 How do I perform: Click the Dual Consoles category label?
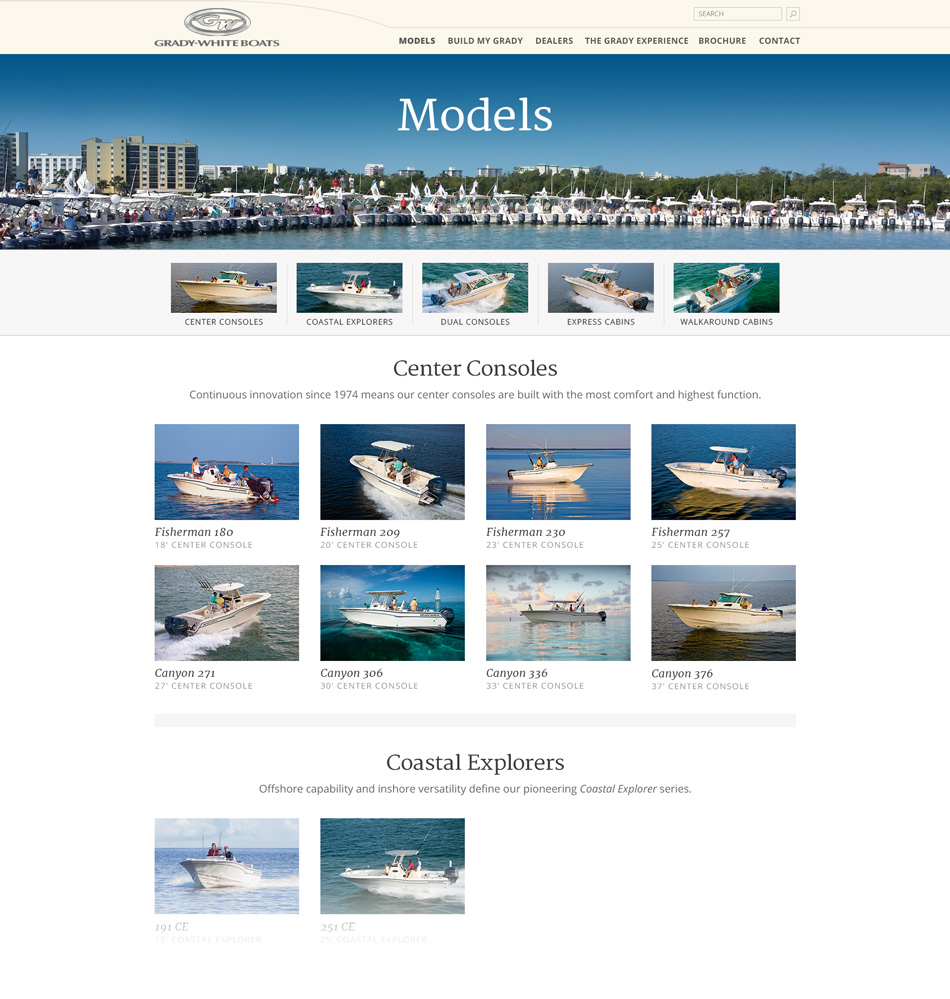pyautogui.click(x=475, y=322)
